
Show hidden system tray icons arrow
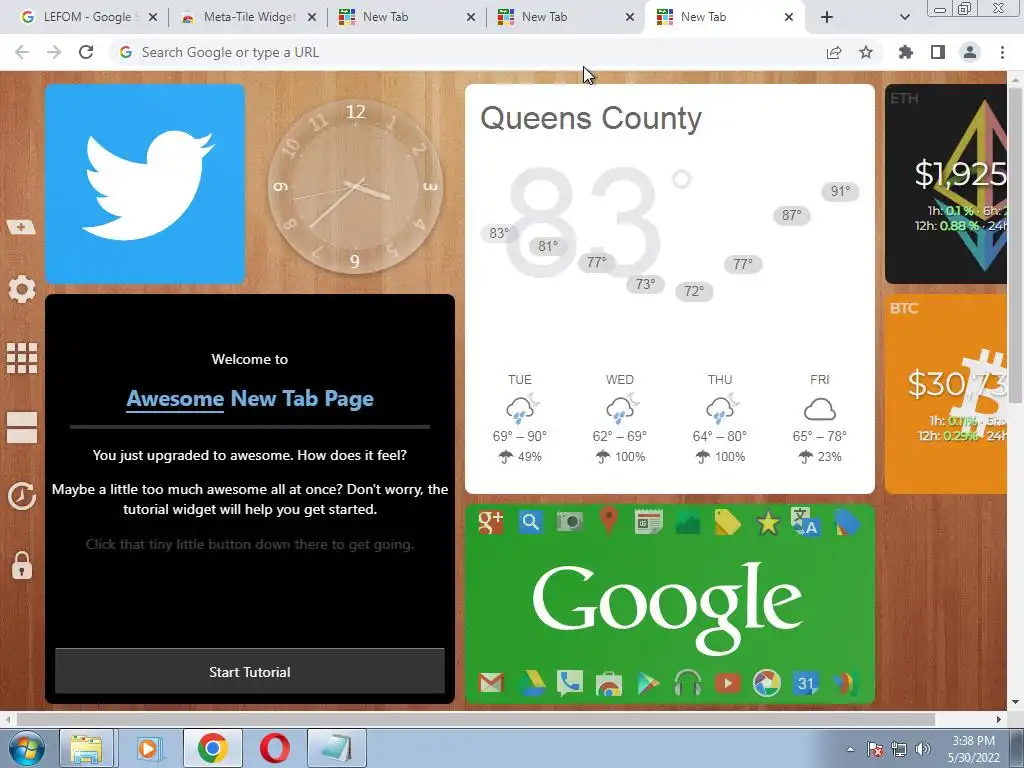click(850, 749)
